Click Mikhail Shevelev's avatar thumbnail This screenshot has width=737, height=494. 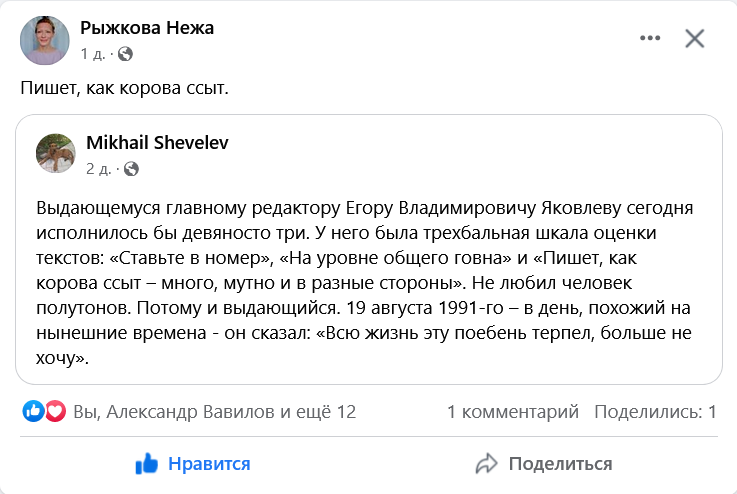(x=56, y=153)
